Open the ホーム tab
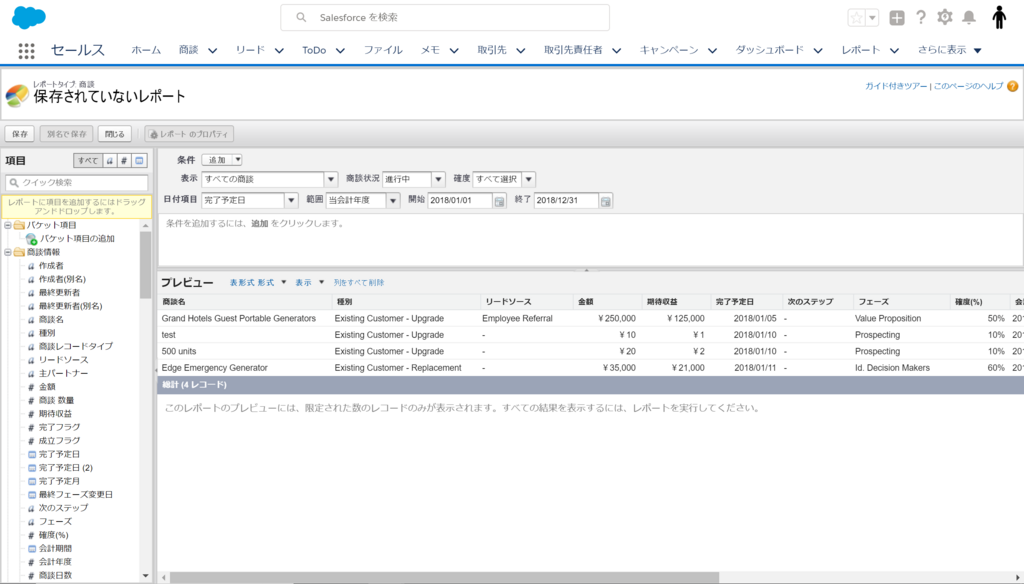1024x584 pixels. click(146, 50)
